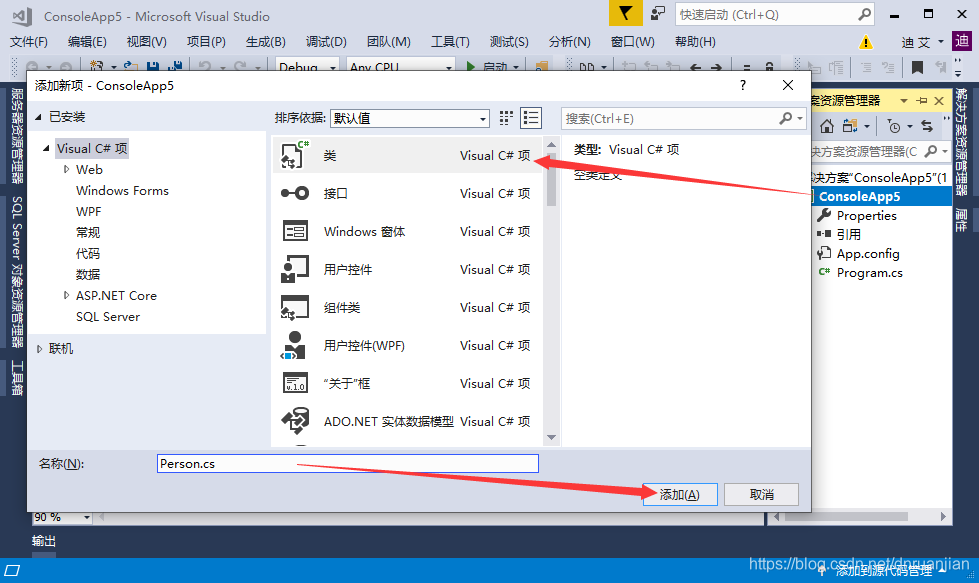Pick the "关于"框 template icon
The height and width of the screenshot is (583, 979).
[295, 383]
